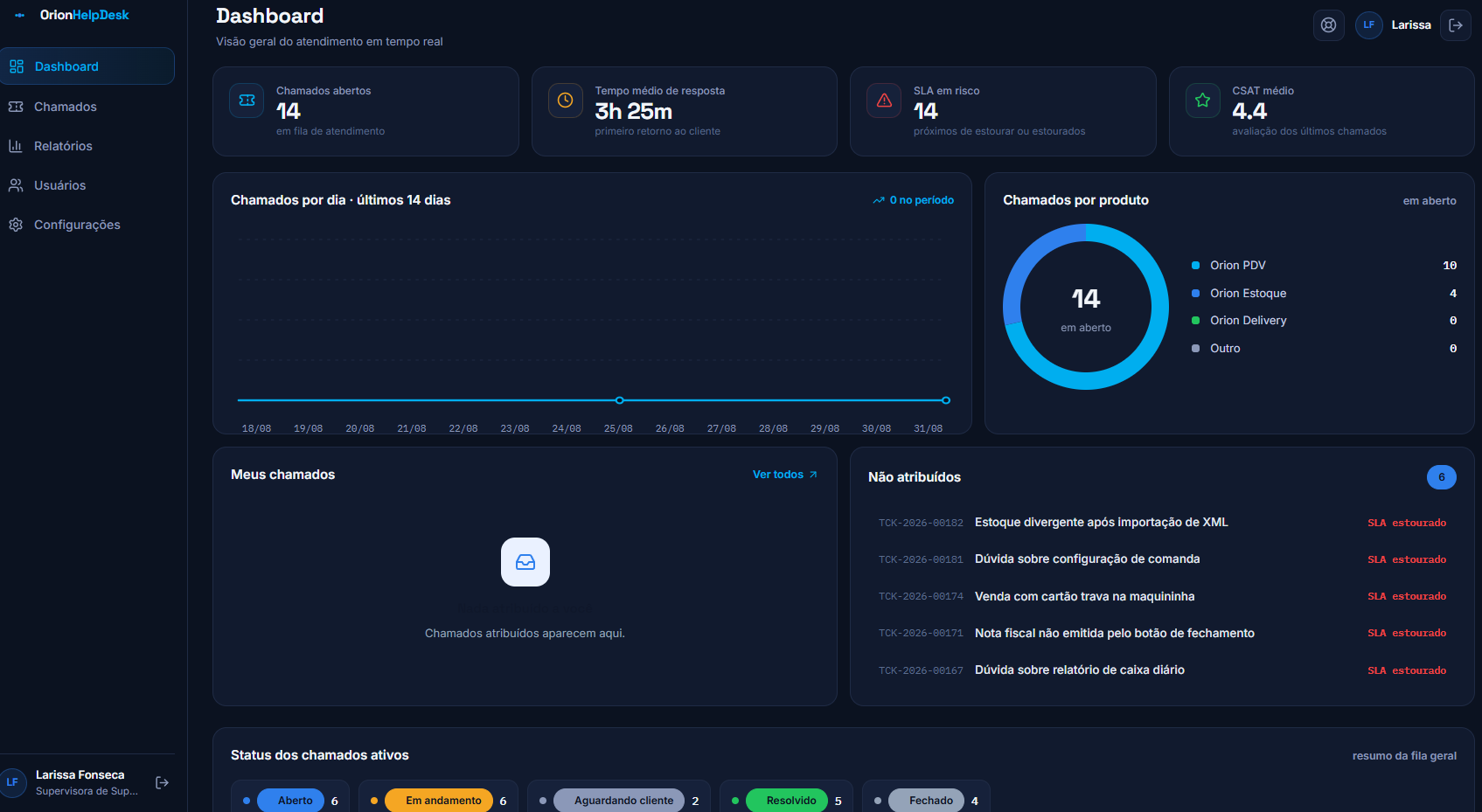
Task: Click ticket ID TCK-2026-00182
Action: click(x=921, y=523)
